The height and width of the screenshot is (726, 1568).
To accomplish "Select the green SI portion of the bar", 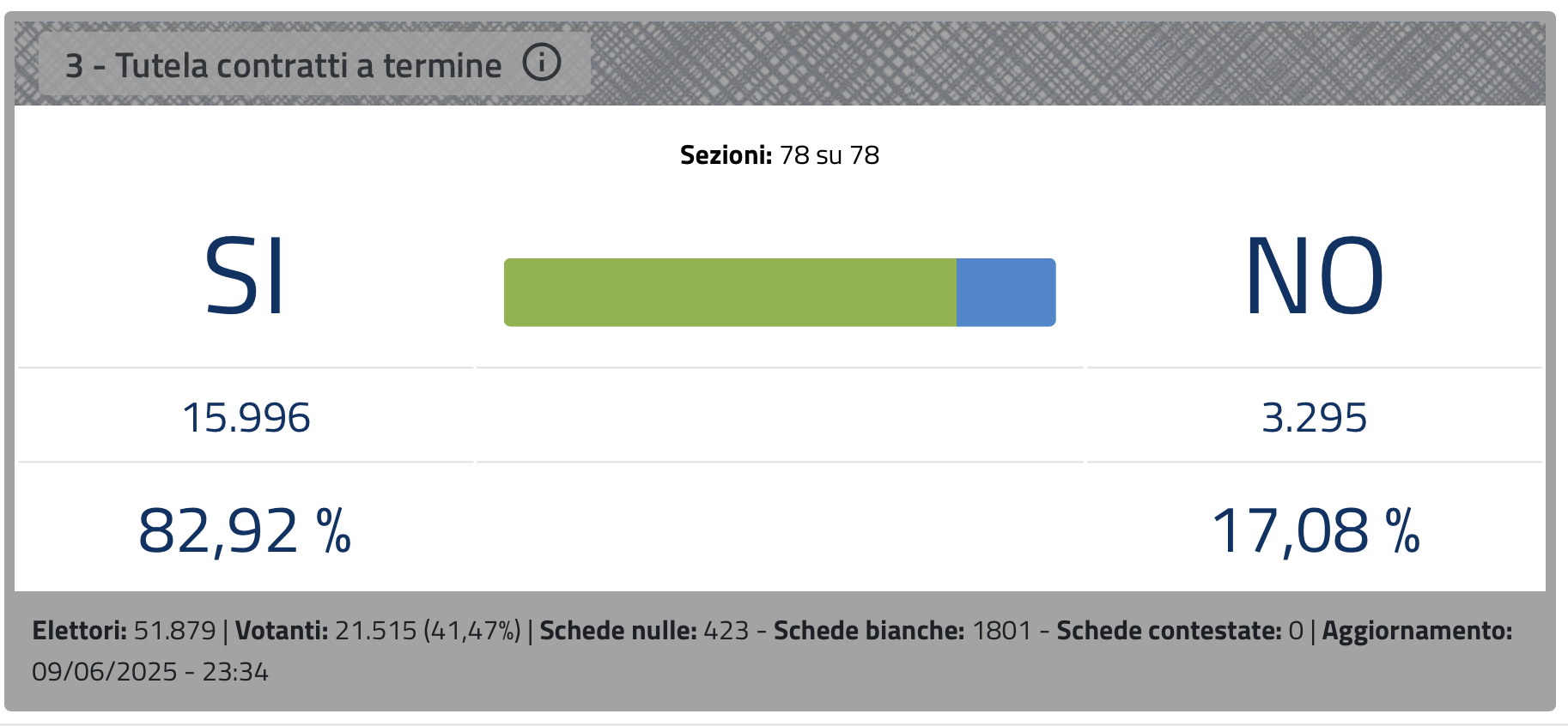I will (x=730, y=292).
